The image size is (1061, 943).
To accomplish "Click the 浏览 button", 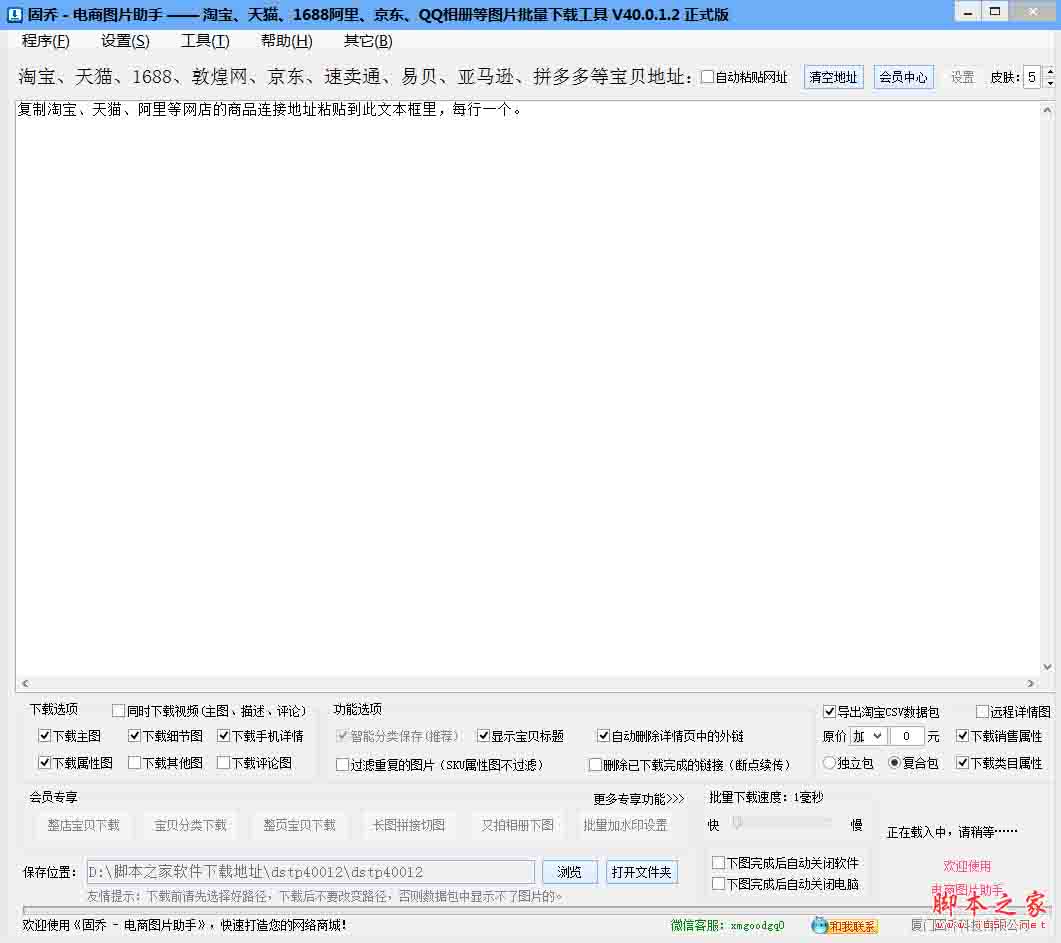I will tap(569, 872).
